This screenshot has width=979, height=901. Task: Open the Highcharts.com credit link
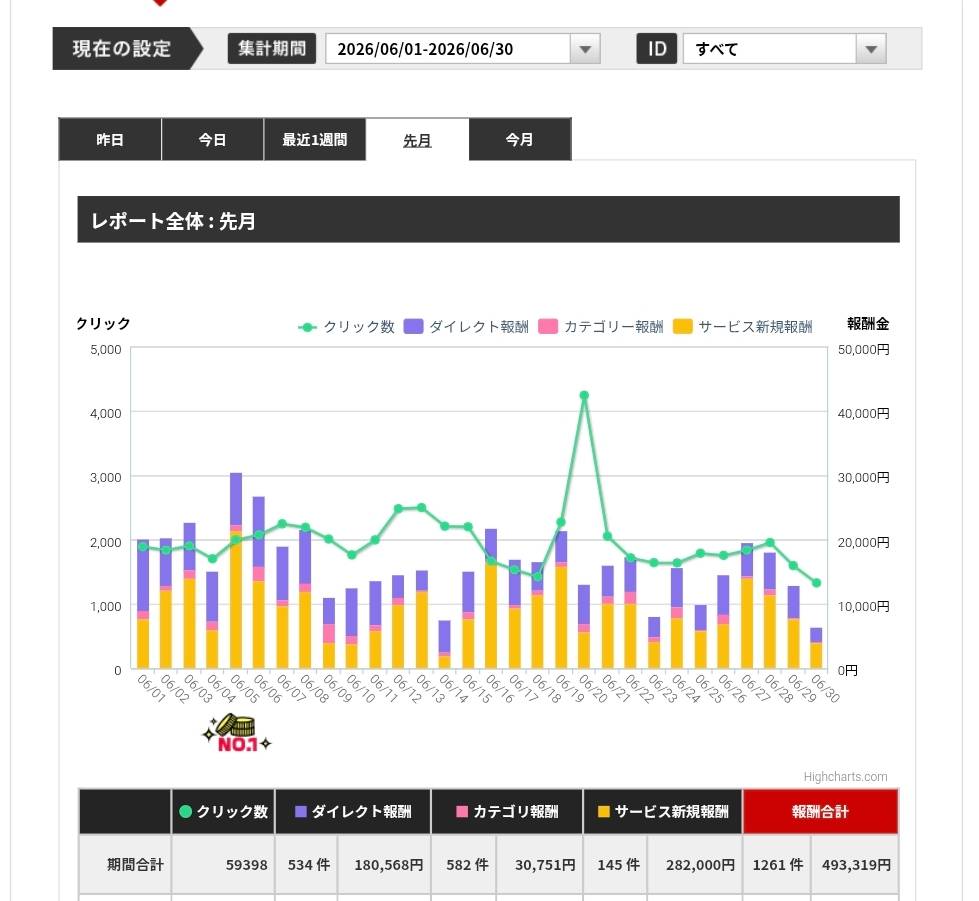coord(845,777)
